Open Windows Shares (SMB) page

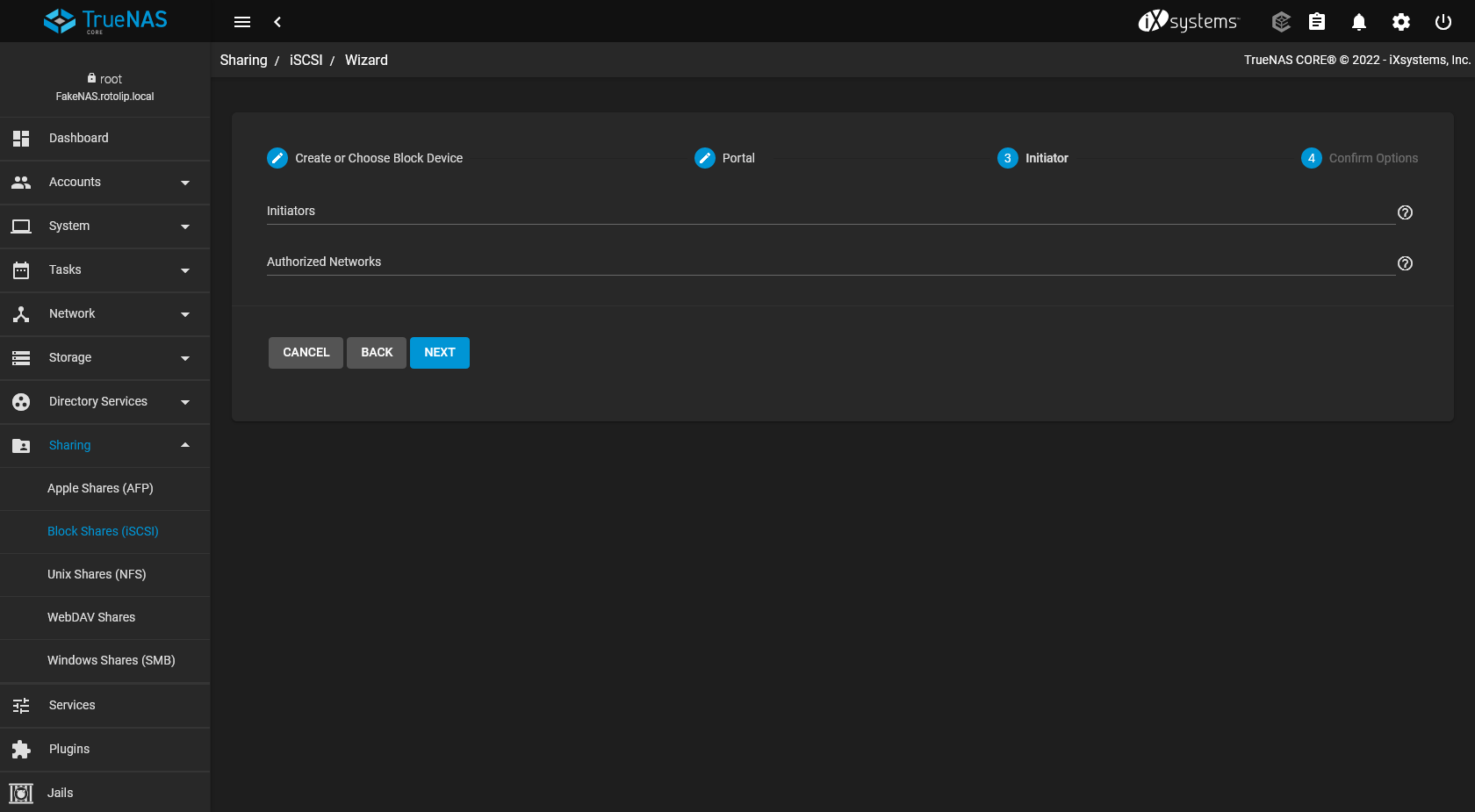tap(111, 660)
